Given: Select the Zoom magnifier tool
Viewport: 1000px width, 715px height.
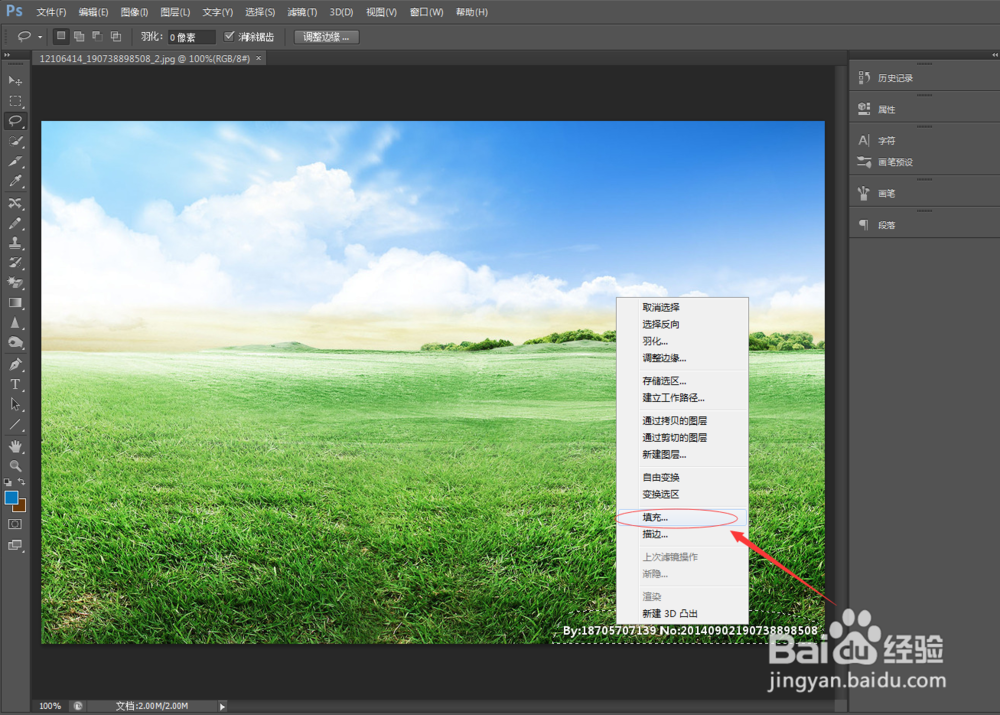Looking at the screenshot, I should pos(15,466).
